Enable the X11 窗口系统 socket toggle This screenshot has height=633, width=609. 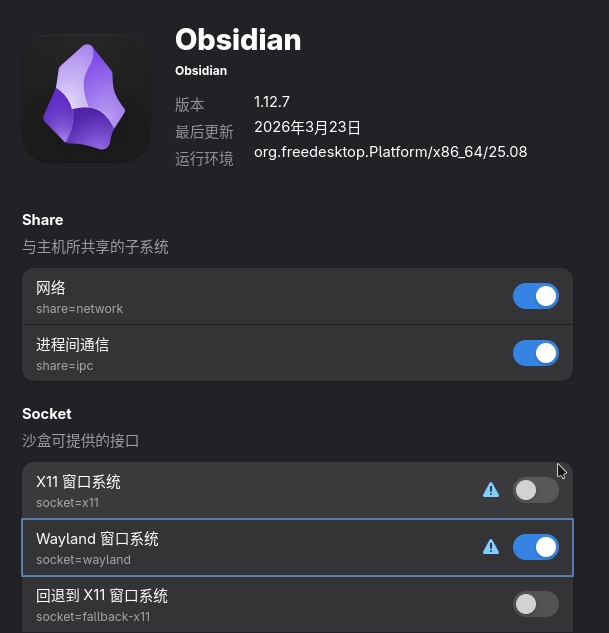(536, 490)
